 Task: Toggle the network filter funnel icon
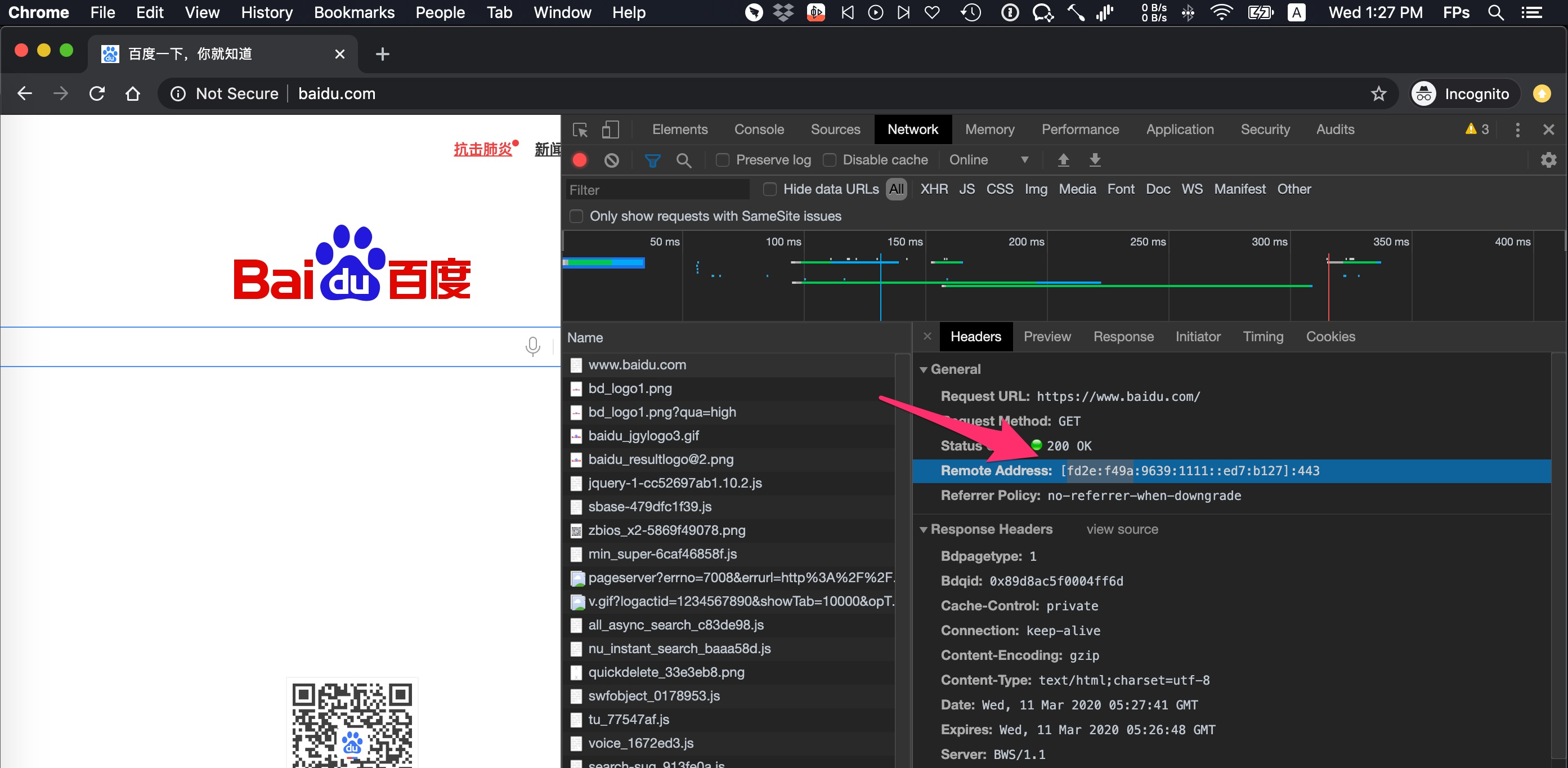tap(652, 160)
